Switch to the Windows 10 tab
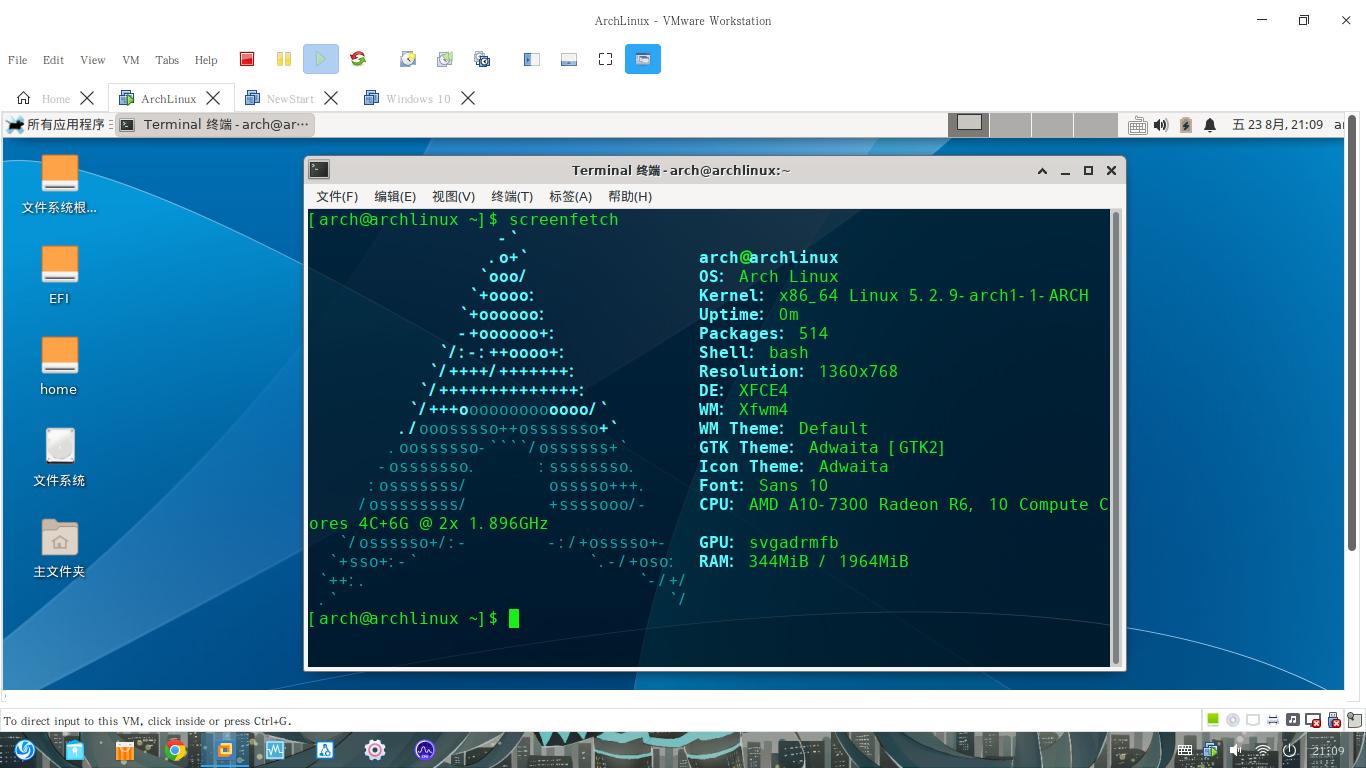 click(x=420, y=98)
